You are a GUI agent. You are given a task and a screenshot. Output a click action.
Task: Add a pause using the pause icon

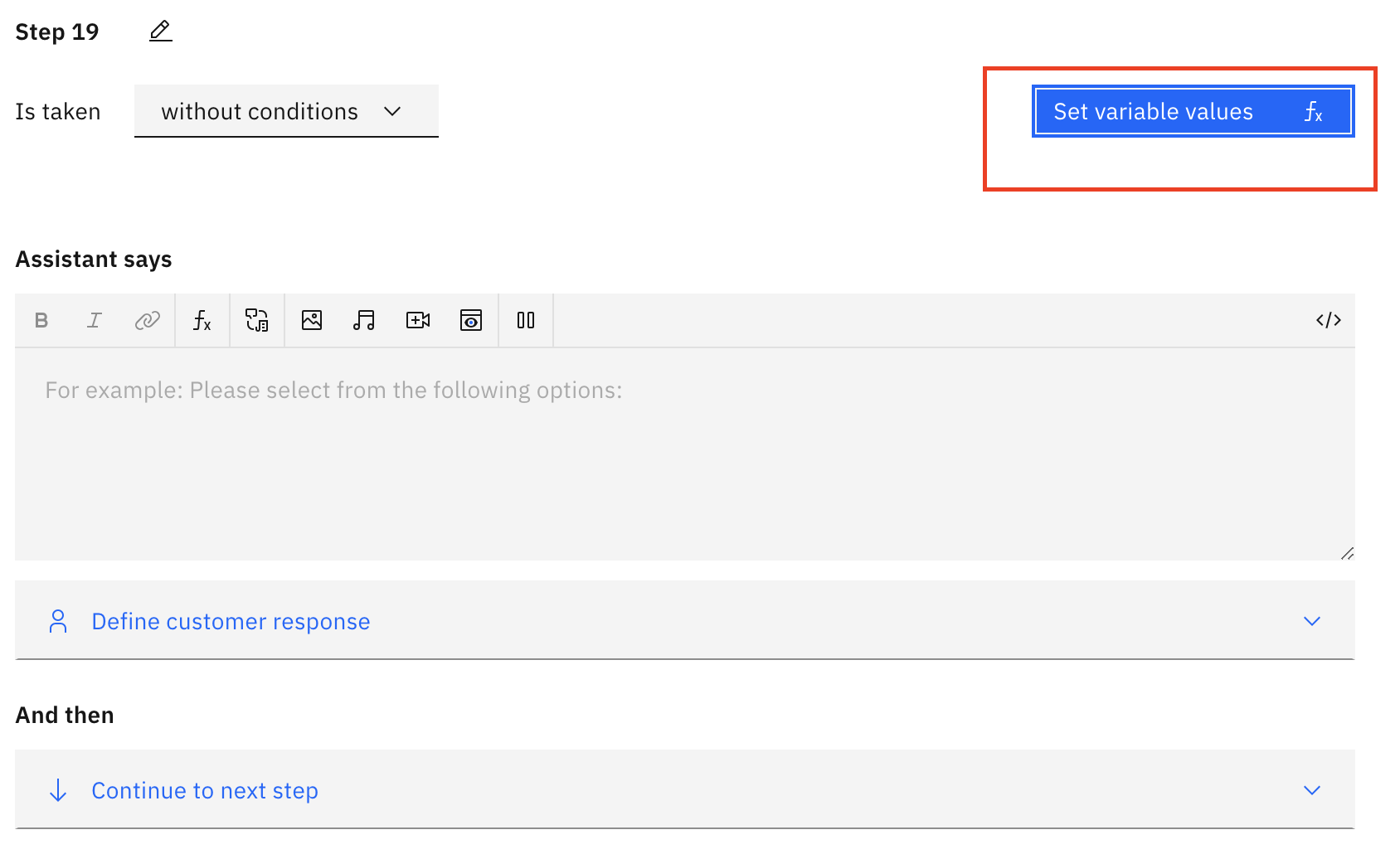click(526, 320)
